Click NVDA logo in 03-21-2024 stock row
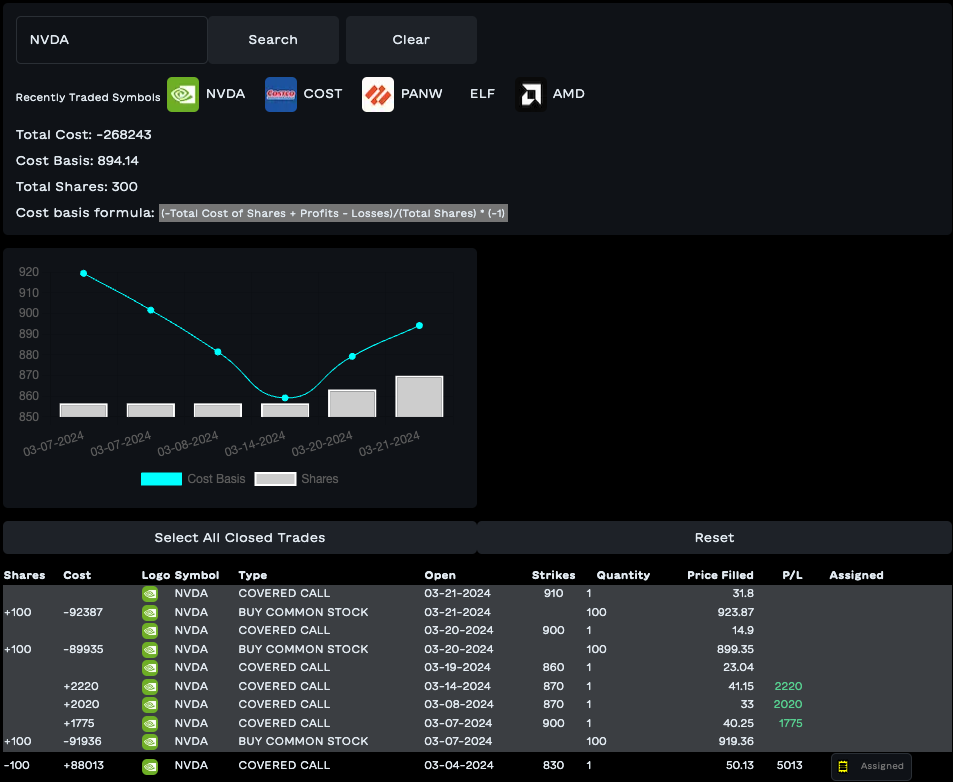The image size is (953, 782). point(150,612)
